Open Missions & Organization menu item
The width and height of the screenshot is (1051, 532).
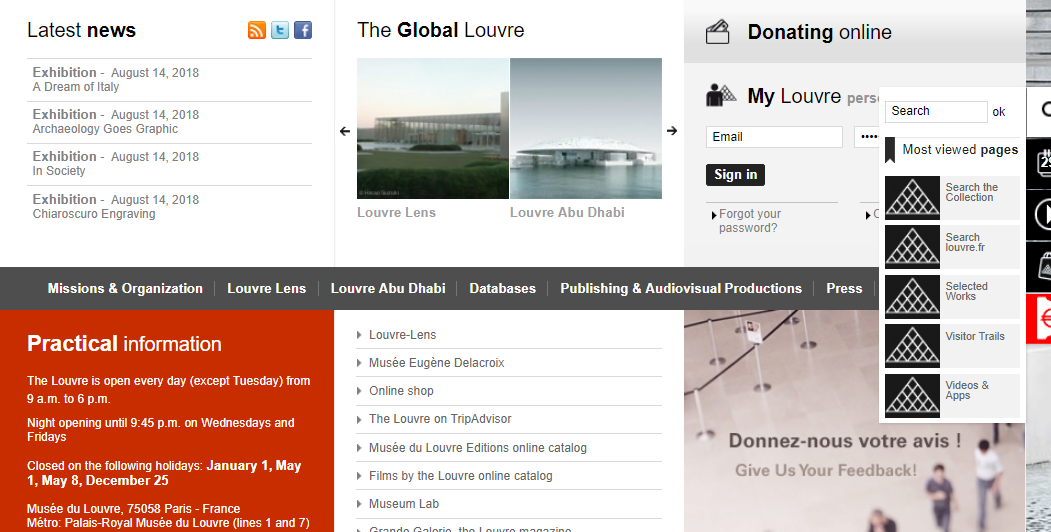(125, 288)
